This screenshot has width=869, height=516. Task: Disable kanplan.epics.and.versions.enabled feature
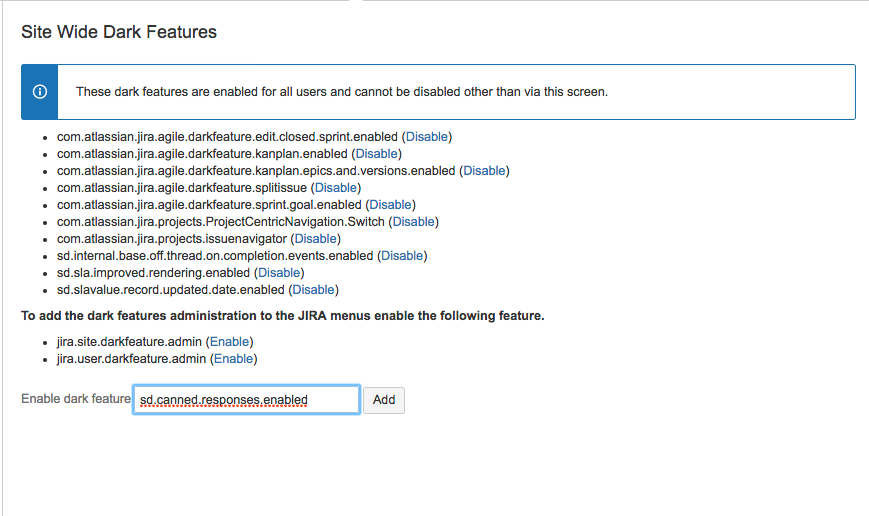[x=484, y=171]
